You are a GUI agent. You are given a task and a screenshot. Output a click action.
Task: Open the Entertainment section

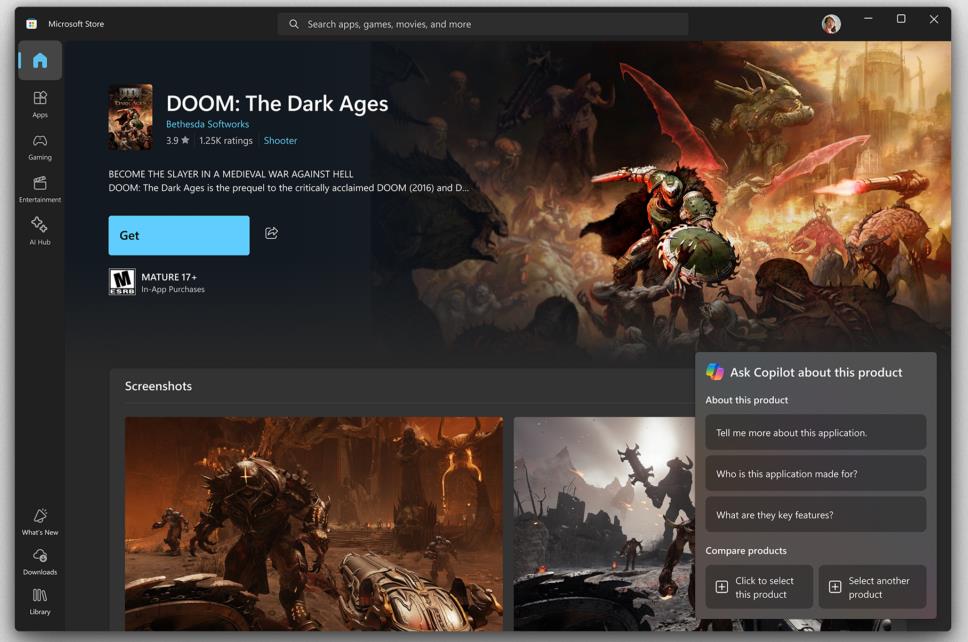40,190
